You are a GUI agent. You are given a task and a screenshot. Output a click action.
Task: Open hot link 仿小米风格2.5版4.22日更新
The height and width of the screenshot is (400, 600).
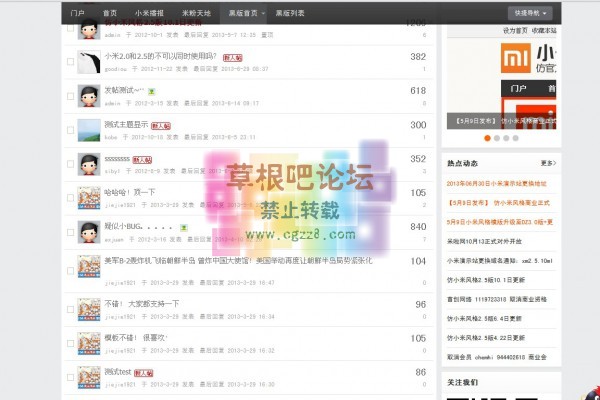click(x=486, y=338)
